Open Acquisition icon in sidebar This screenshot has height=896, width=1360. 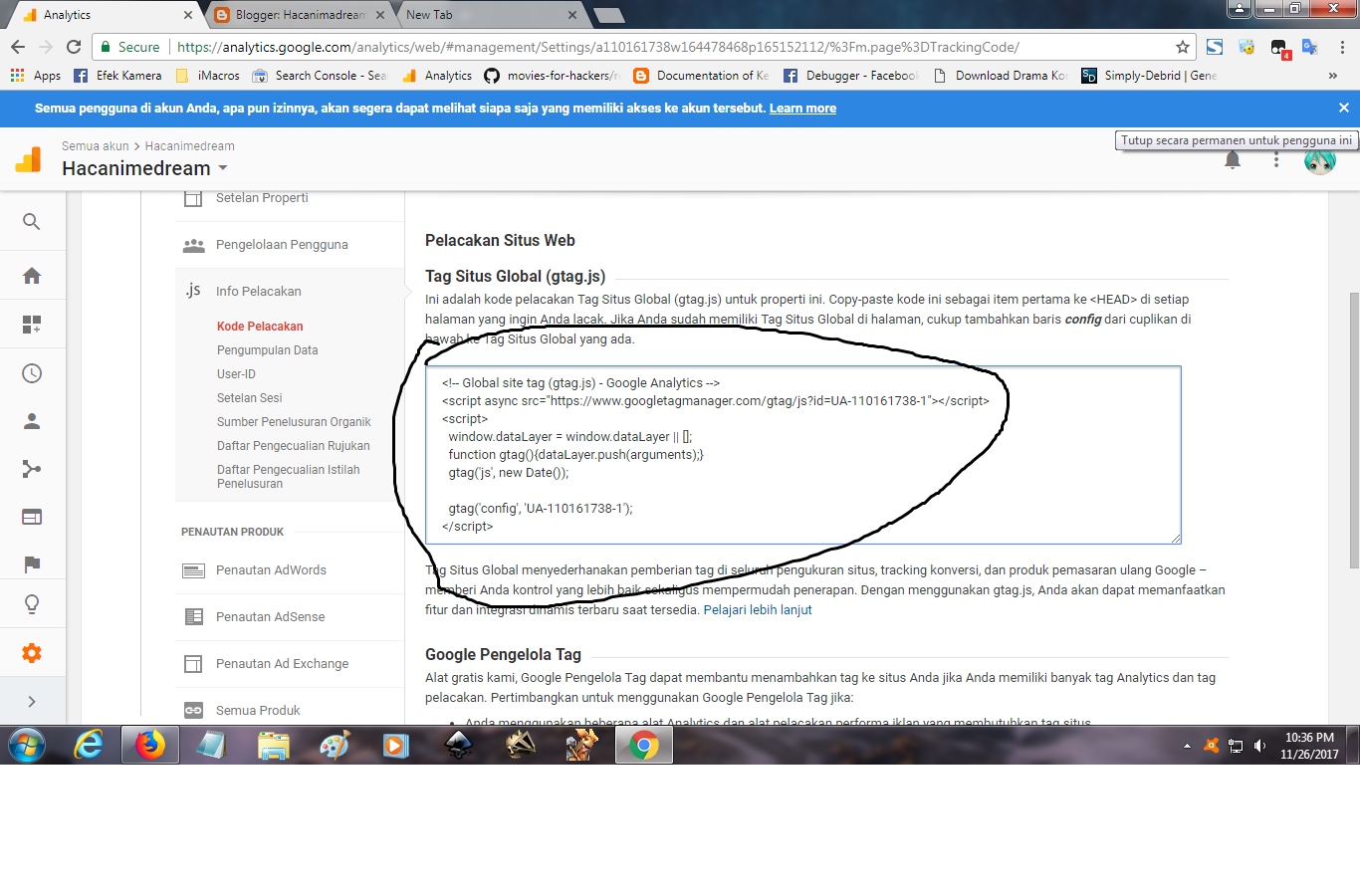point(32,469)
